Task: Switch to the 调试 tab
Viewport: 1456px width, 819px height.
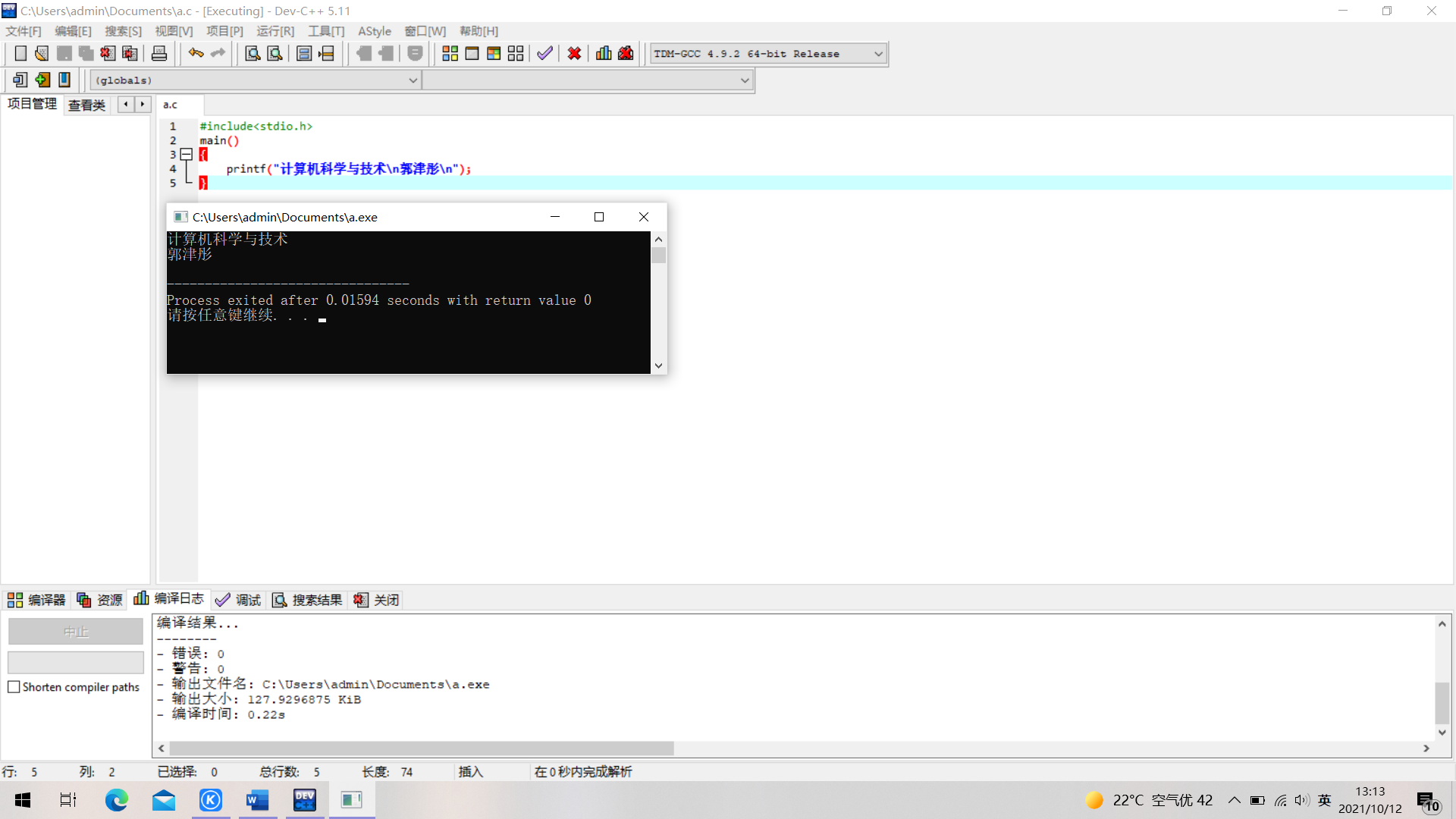Action: pyautogui.click(x=238, y=600)
